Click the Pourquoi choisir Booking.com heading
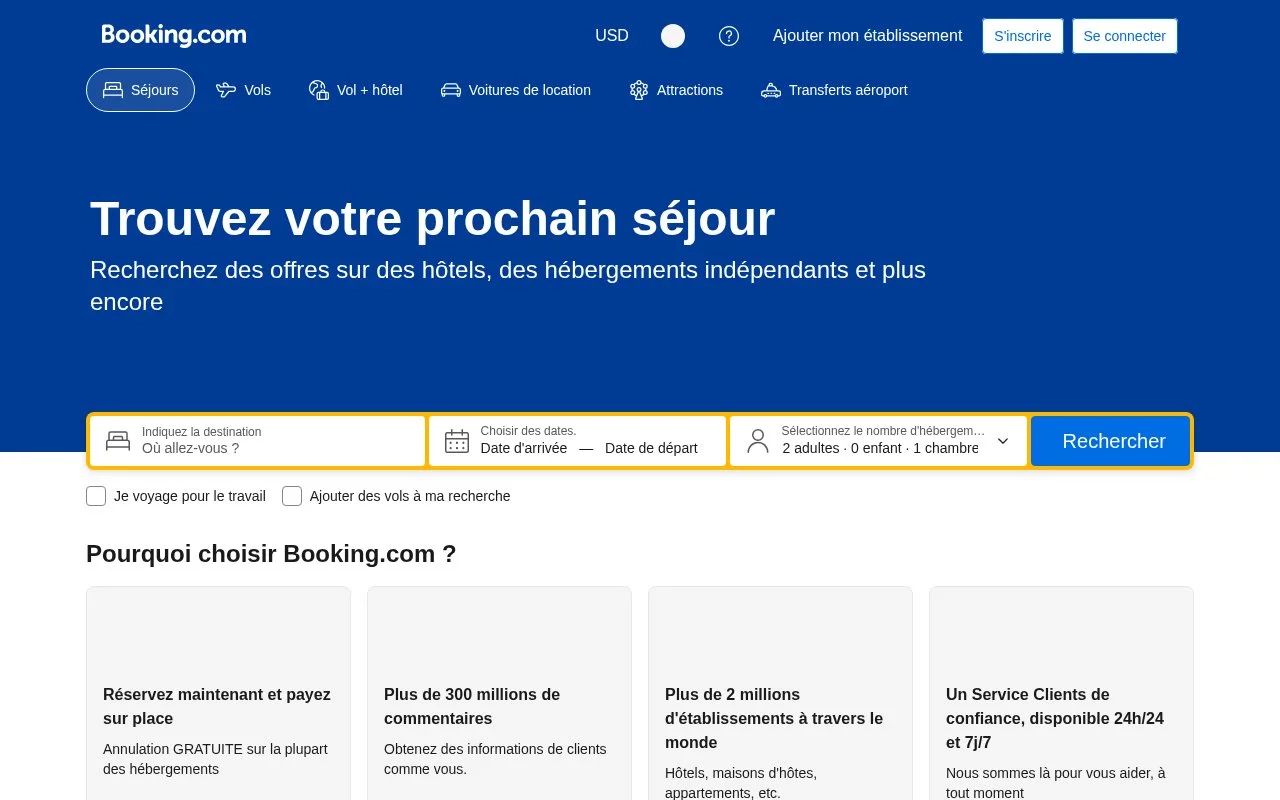The height and width of the screenshot is (800, 1280). 271,554
